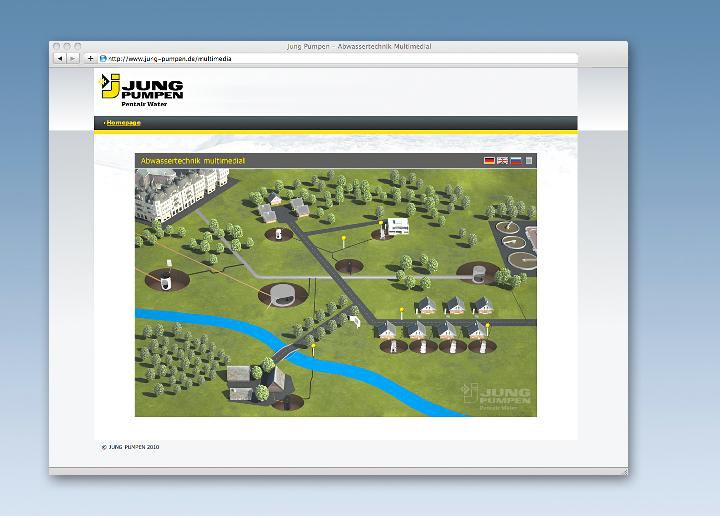Select the German flag language icon

pos(489,160)
